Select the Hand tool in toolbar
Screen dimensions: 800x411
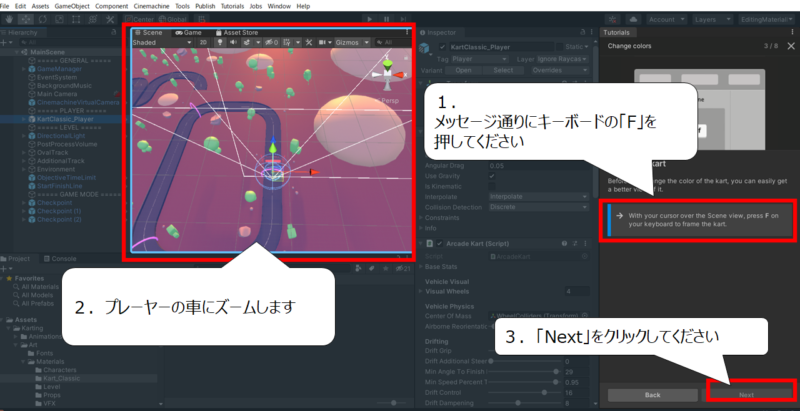click(x=9, y=19)
